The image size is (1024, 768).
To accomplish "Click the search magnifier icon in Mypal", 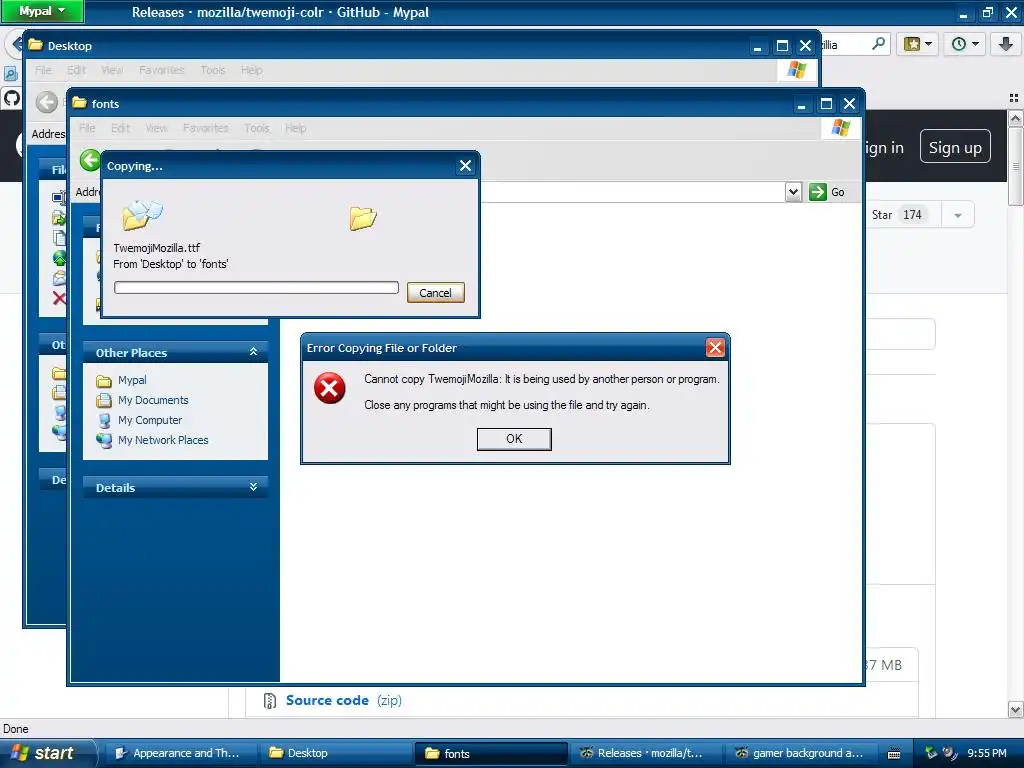I will 878,44.
